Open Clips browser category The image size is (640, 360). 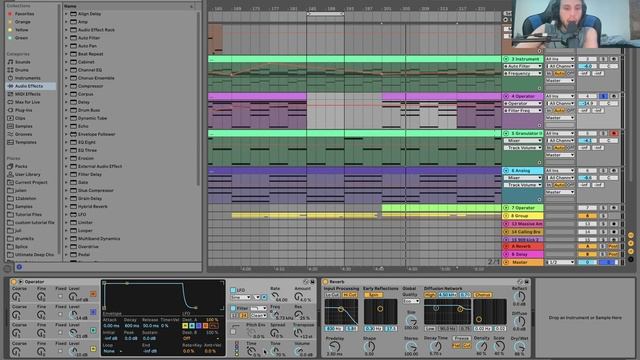click(20, 118)
